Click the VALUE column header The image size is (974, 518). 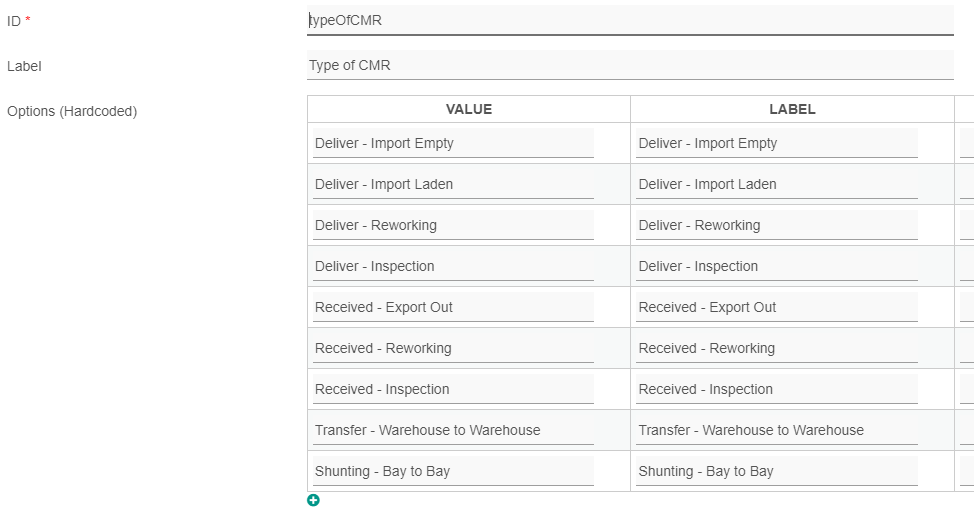pos(469,109)
